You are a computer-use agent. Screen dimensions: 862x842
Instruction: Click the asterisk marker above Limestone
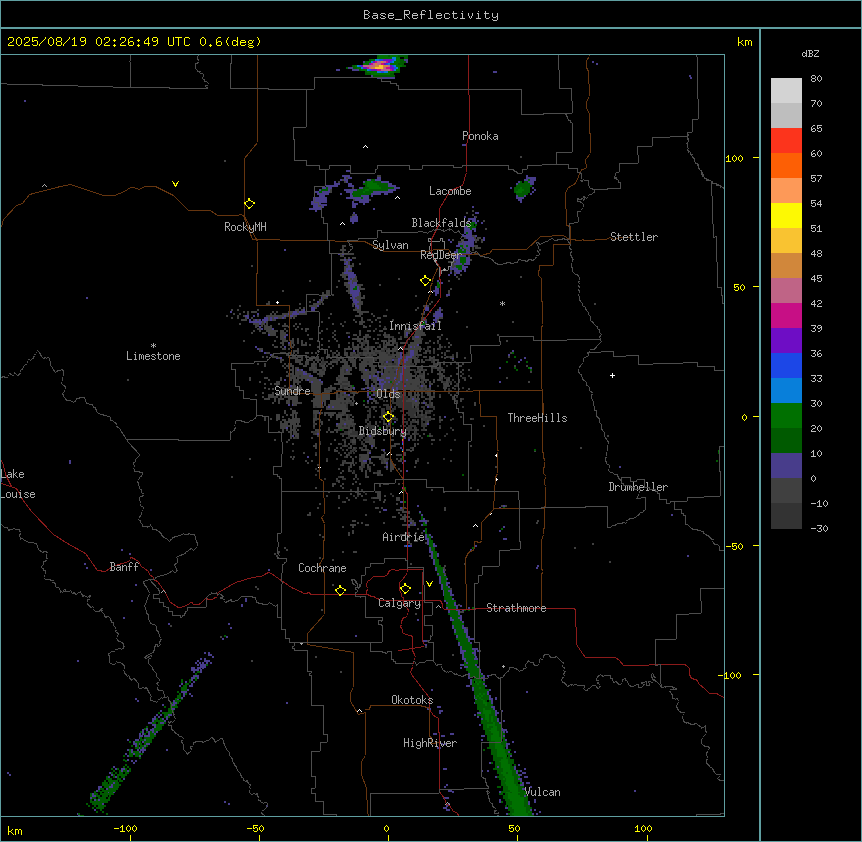click(x=153, y=346)
